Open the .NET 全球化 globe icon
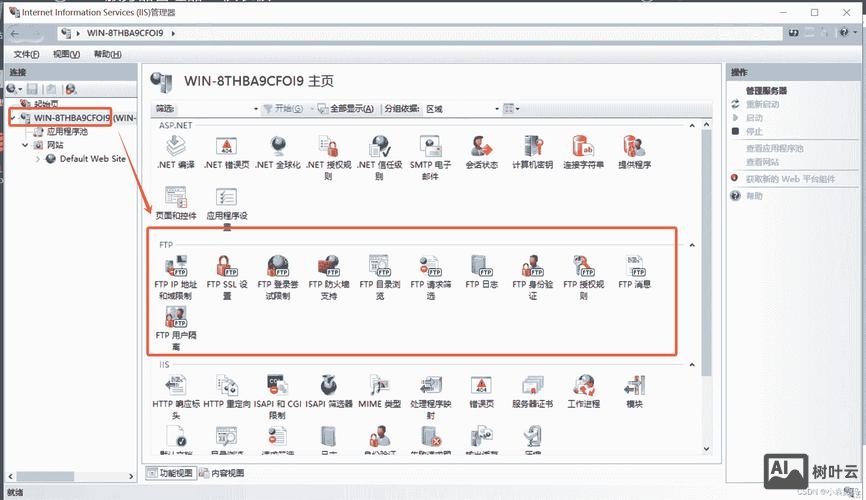This screenshot has width=866, height=500. pyautogui.click(x=278, y=152)
